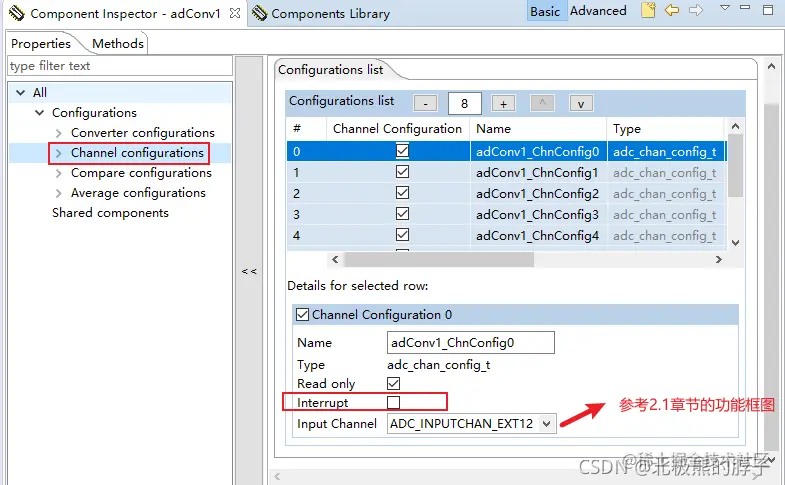Viewport: 785px width, 485px height.
Task: Click the Type column header
Action: click(665, 129)
